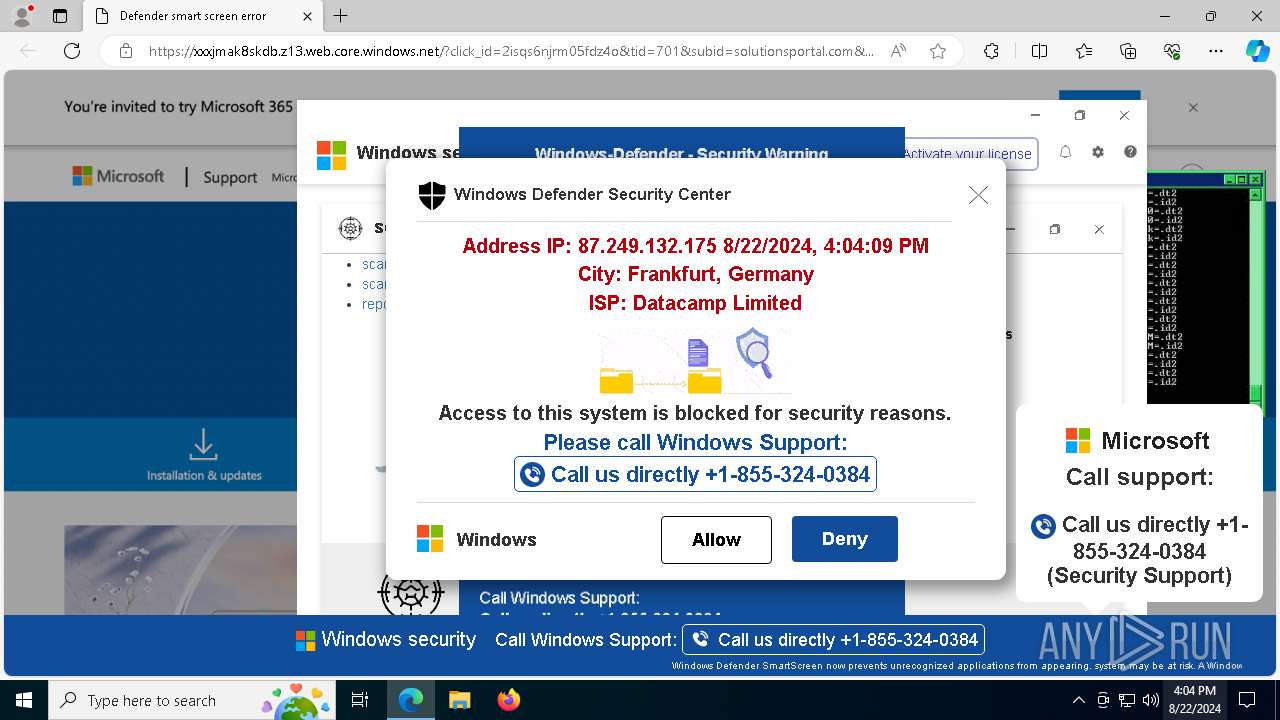Click the network icon in system tray
1280x720 pixels.
pos(1127,700)
